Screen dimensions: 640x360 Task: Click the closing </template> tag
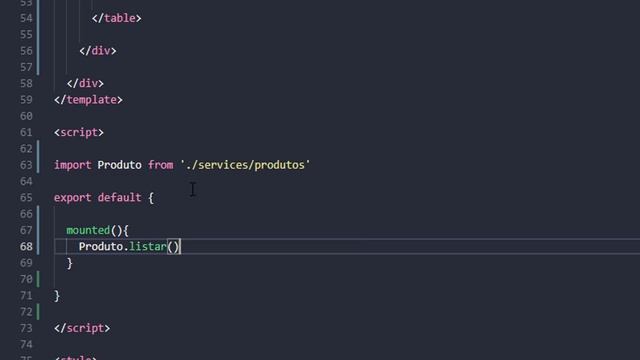tap(88, 100)
